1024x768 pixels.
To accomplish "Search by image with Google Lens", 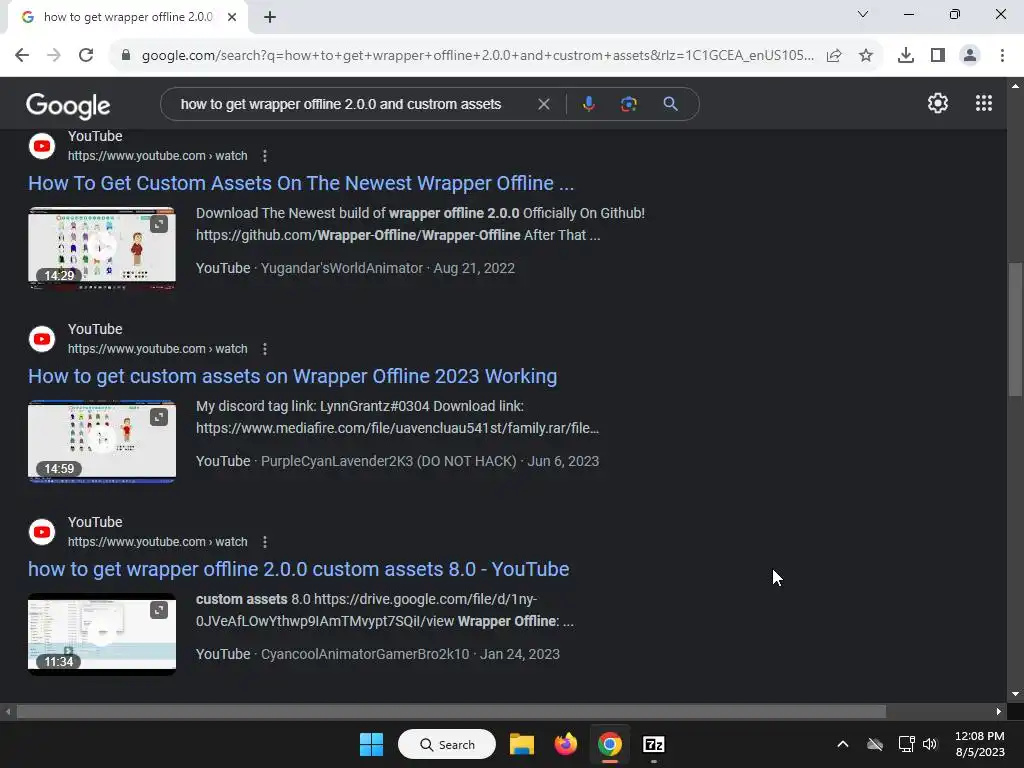I will pos(629,104).
